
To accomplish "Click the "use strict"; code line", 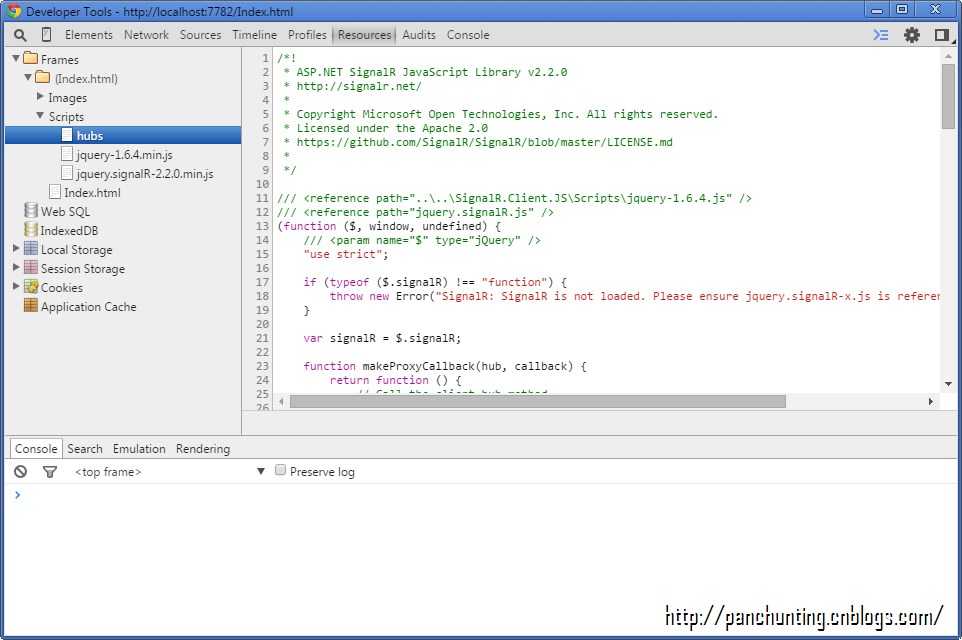I will (345, 254).
